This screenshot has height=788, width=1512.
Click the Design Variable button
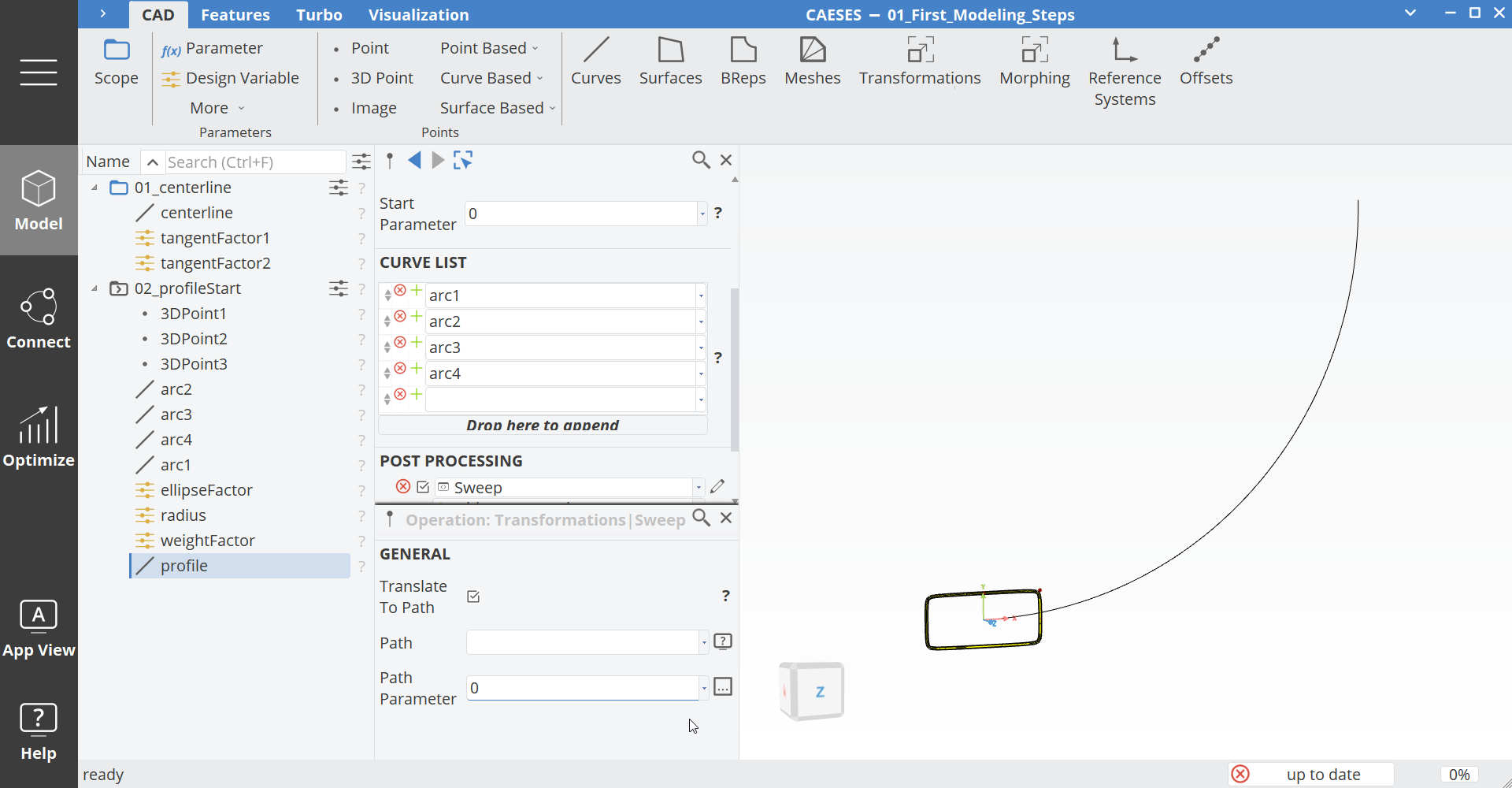click(x=230, y=78)
